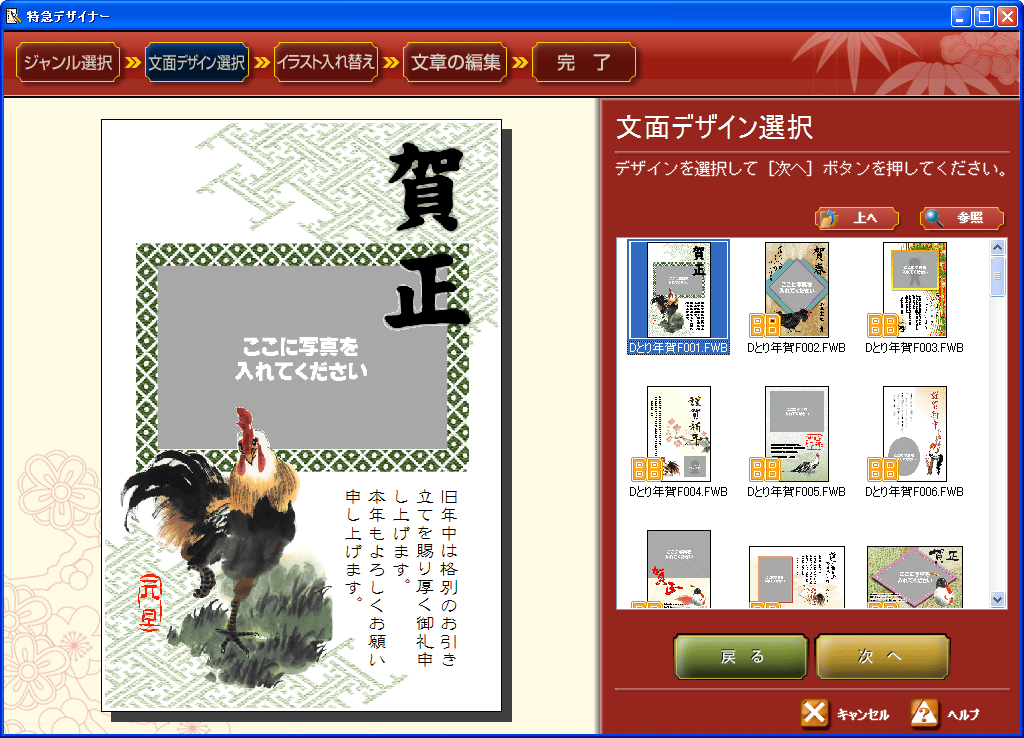This screenshot has width=1024, height=738.
Task: Click the 参照 browse magnifier button
Action: (x=961, y=218)
